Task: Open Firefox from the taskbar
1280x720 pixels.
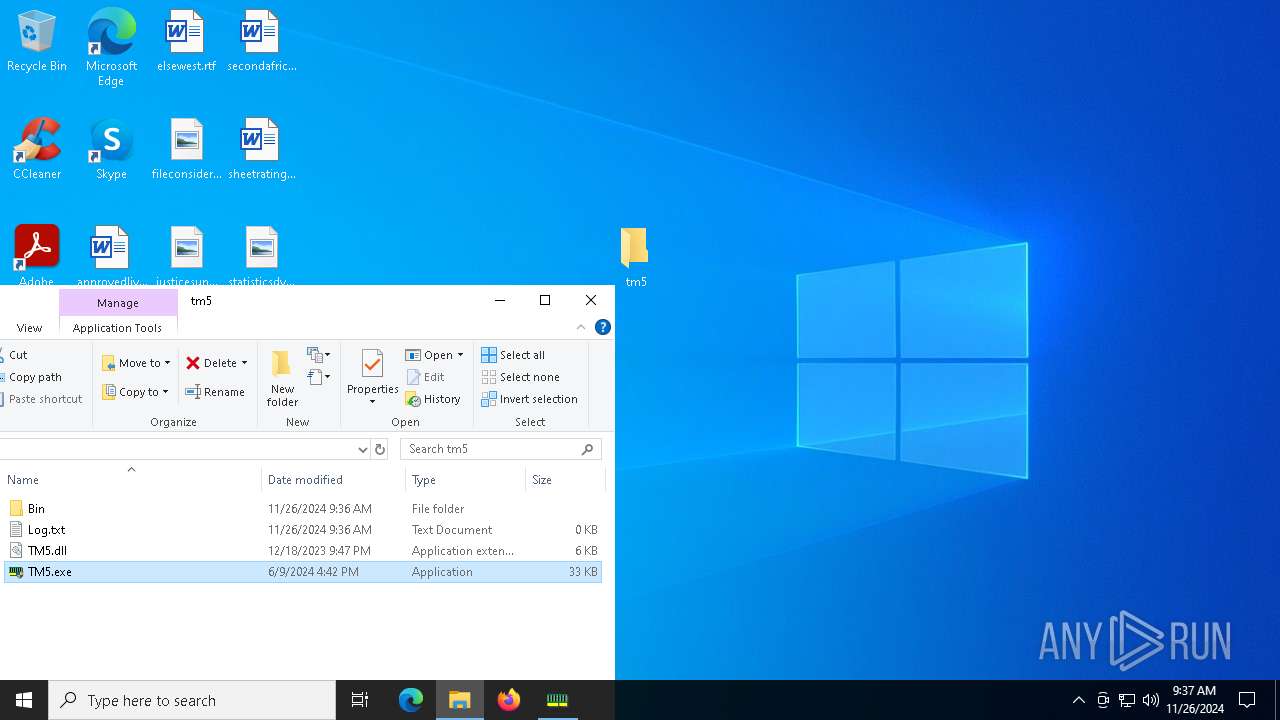Action: (509, 700)
